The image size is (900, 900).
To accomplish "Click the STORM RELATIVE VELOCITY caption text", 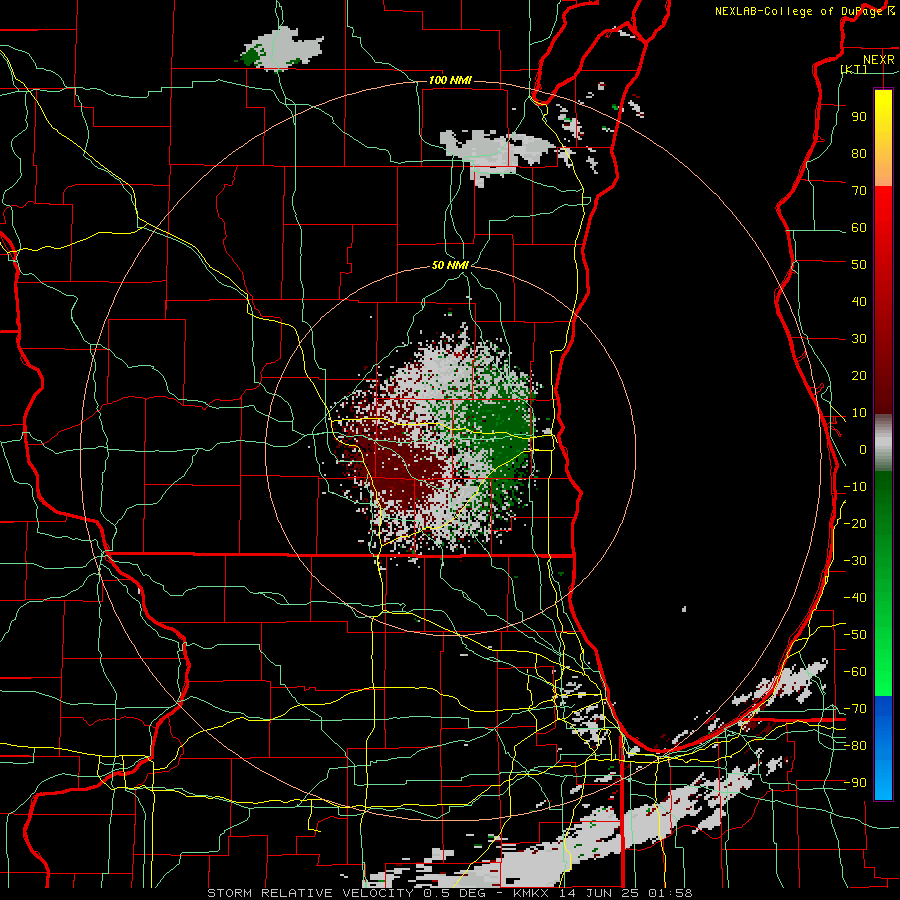I will 310,893.
